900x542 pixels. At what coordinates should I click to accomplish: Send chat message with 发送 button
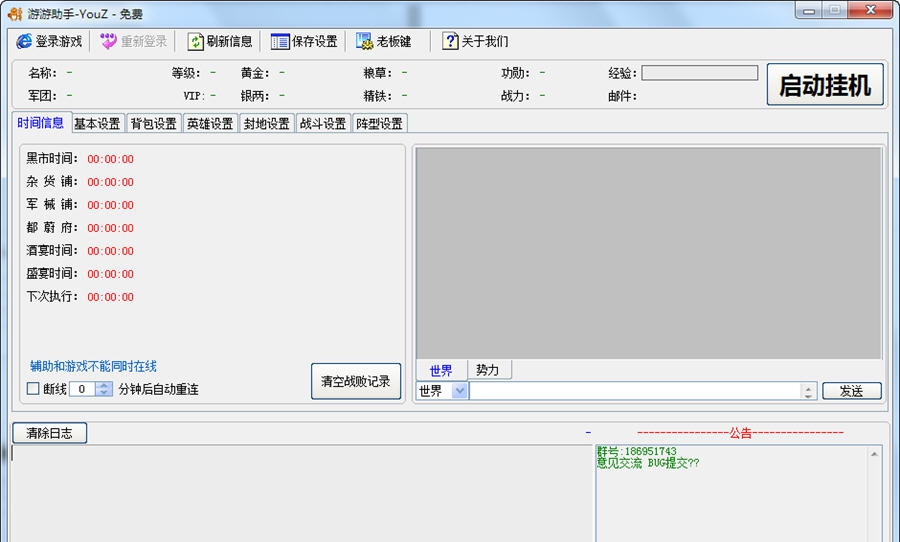(852, 391)
